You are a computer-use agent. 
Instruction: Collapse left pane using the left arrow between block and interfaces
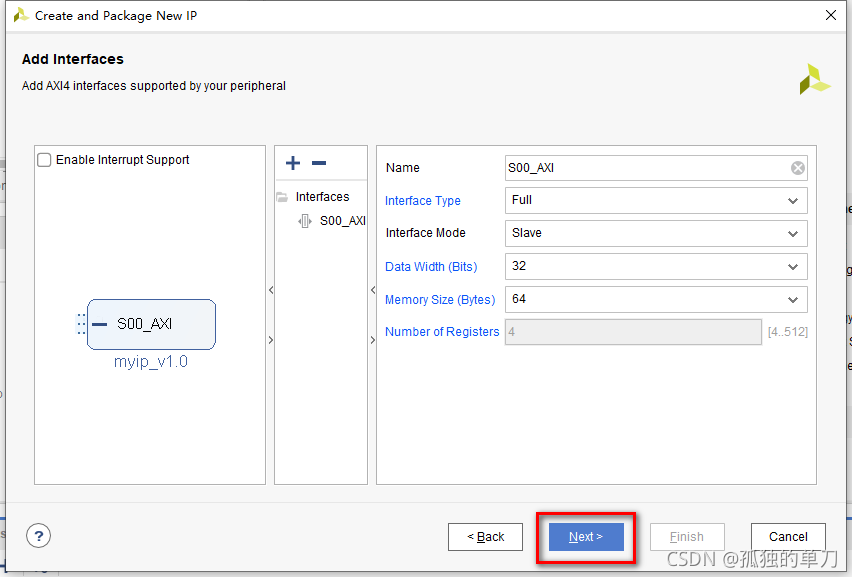[x=271, y=290]
